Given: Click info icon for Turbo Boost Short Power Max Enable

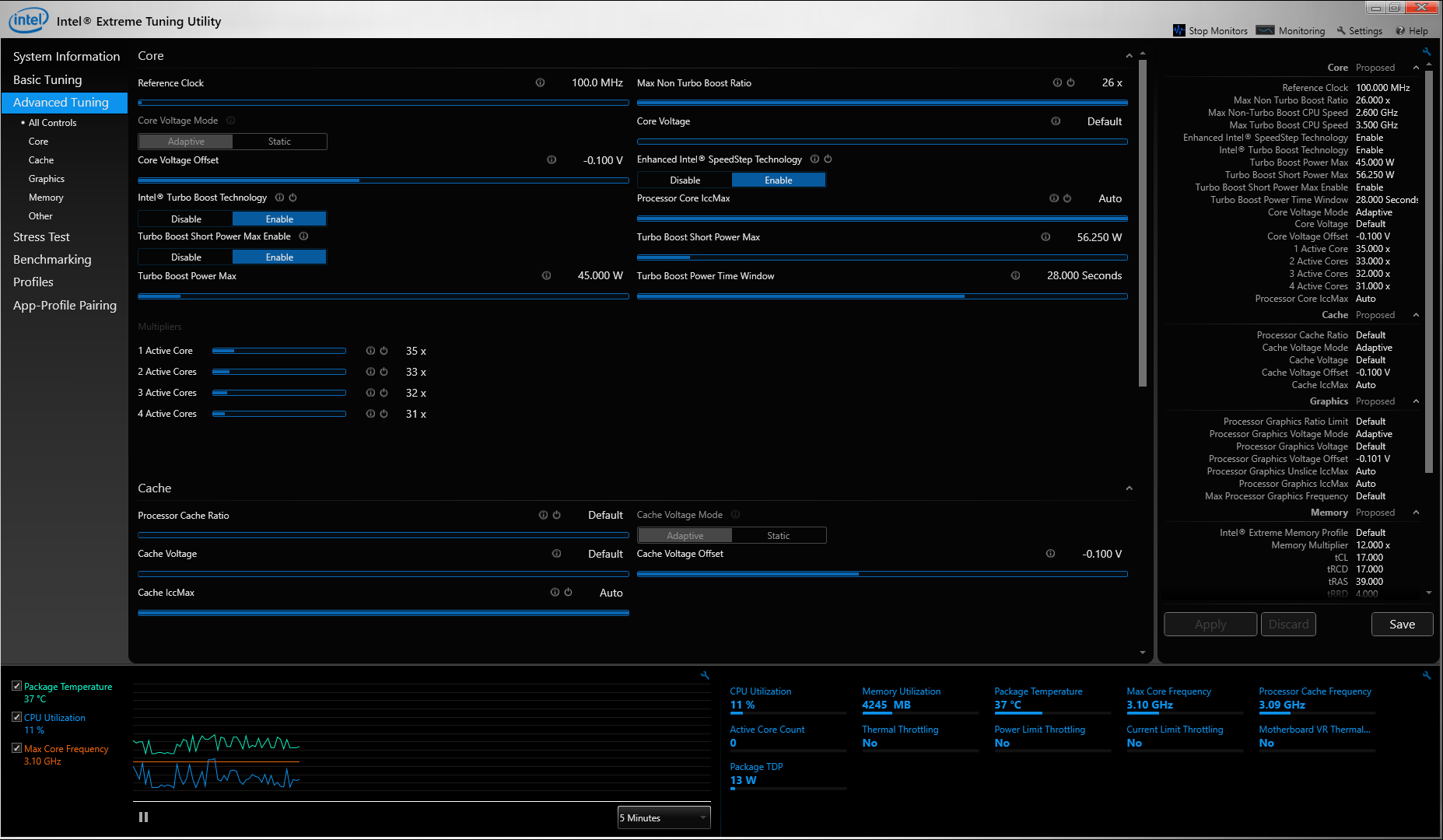Looking at the screenshot, I should [304, 236].
